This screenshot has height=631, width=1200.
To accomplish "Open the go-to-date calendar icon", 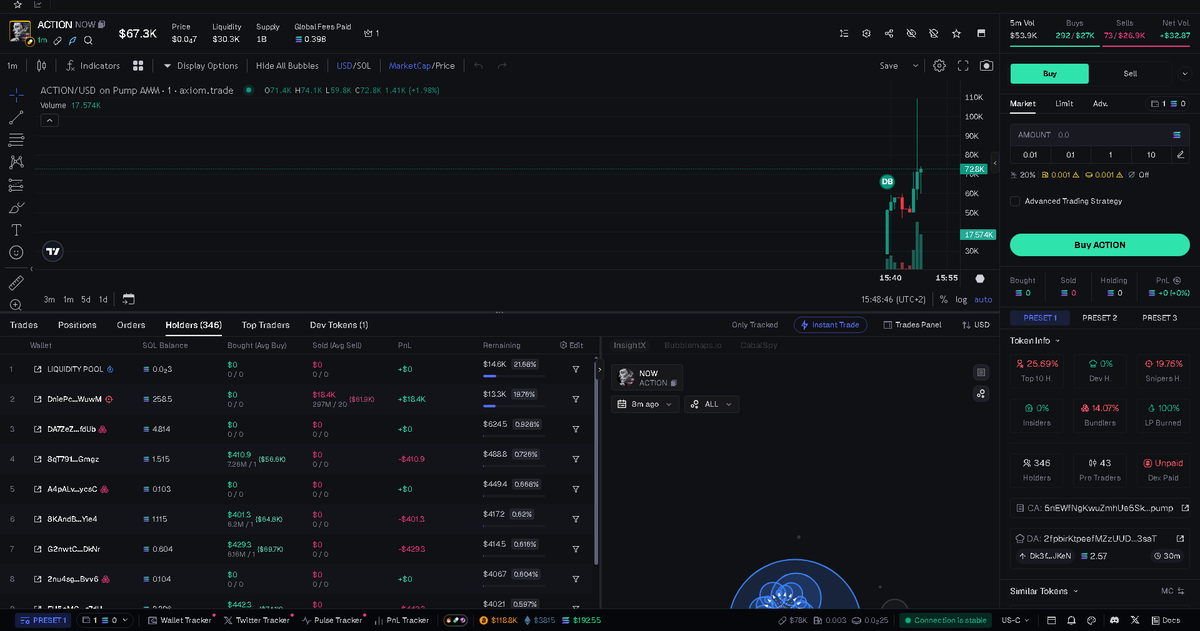I will 128,299.
